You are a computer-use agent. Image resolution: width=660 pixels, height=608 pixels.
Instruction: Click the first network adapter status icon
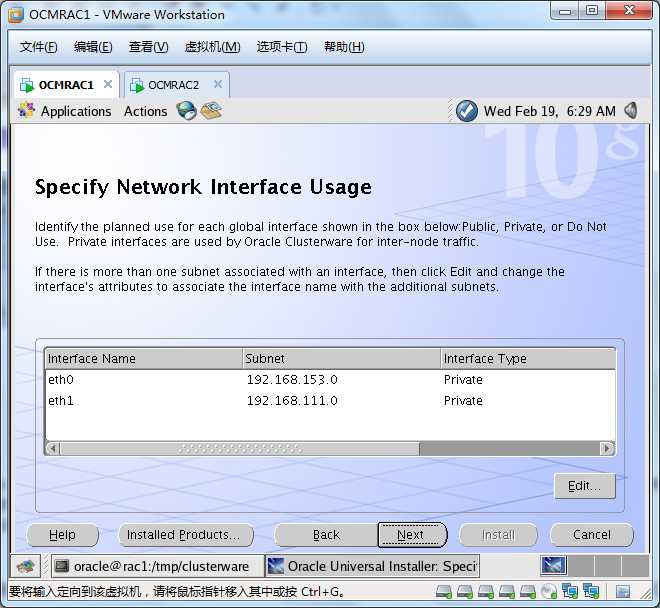point(570,592)
